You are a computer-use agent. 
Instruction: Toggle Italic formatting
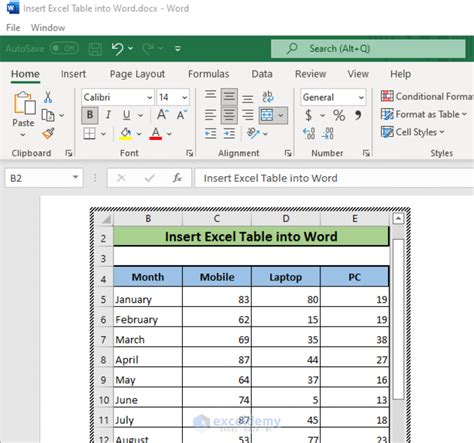(x=108, y=115)
